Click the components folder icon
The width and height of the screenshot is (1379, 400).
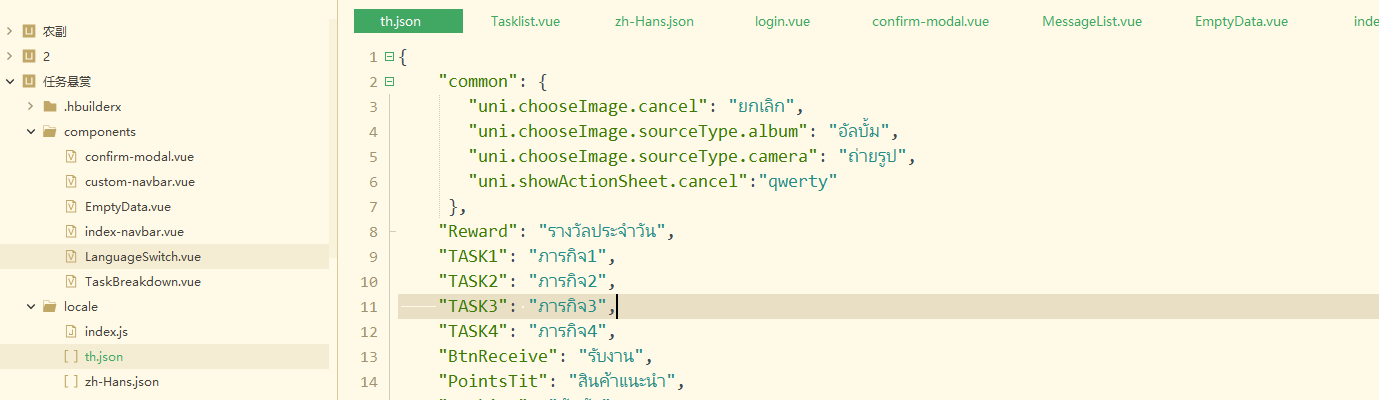tap(50, 132)
